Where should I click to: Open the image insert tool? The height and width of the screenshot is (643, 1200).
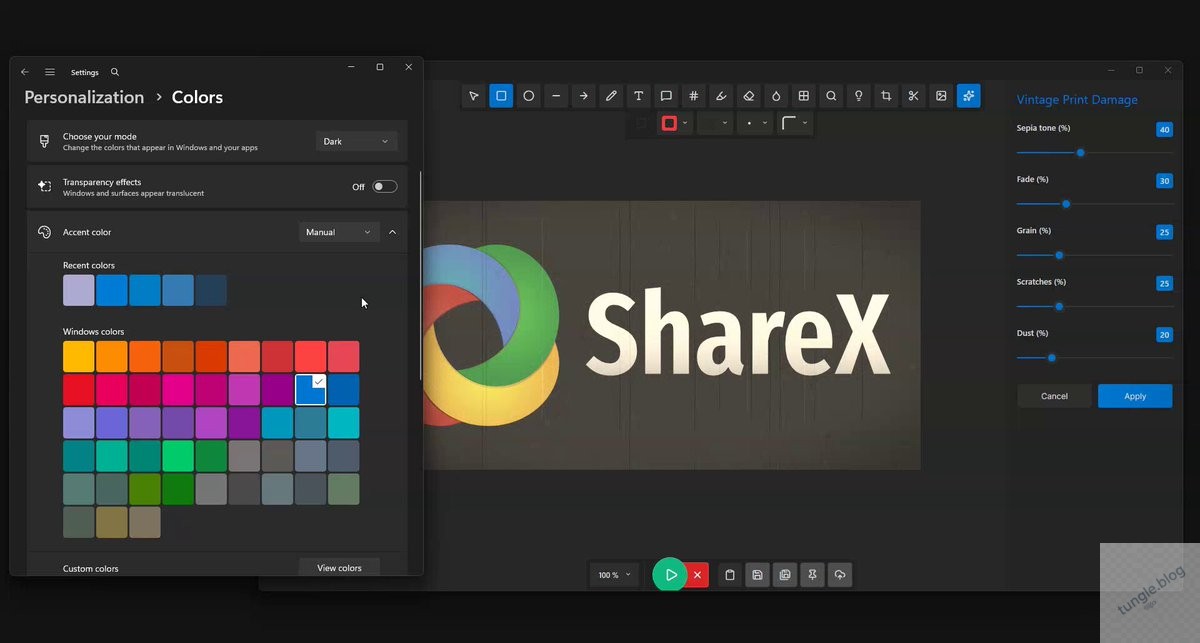click(941, 96)
